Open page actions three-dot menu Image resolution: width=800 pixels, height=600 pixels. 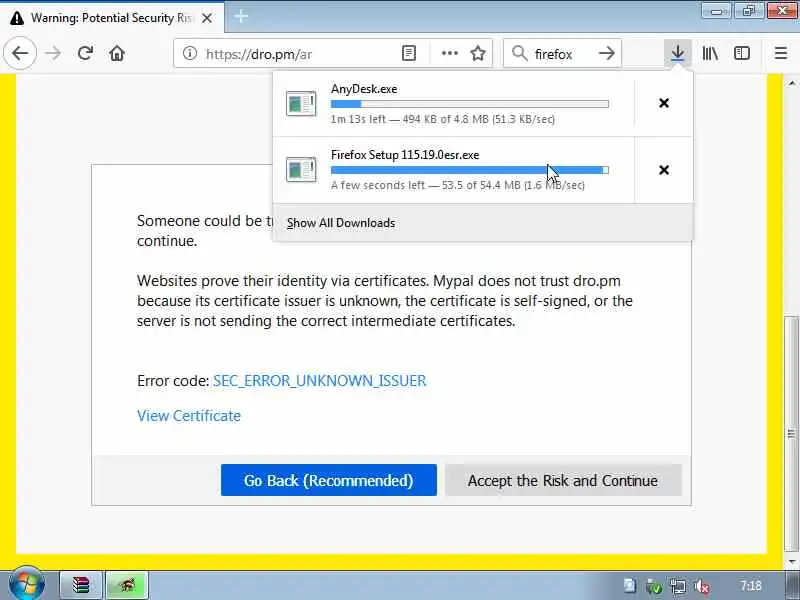(449, 53)
